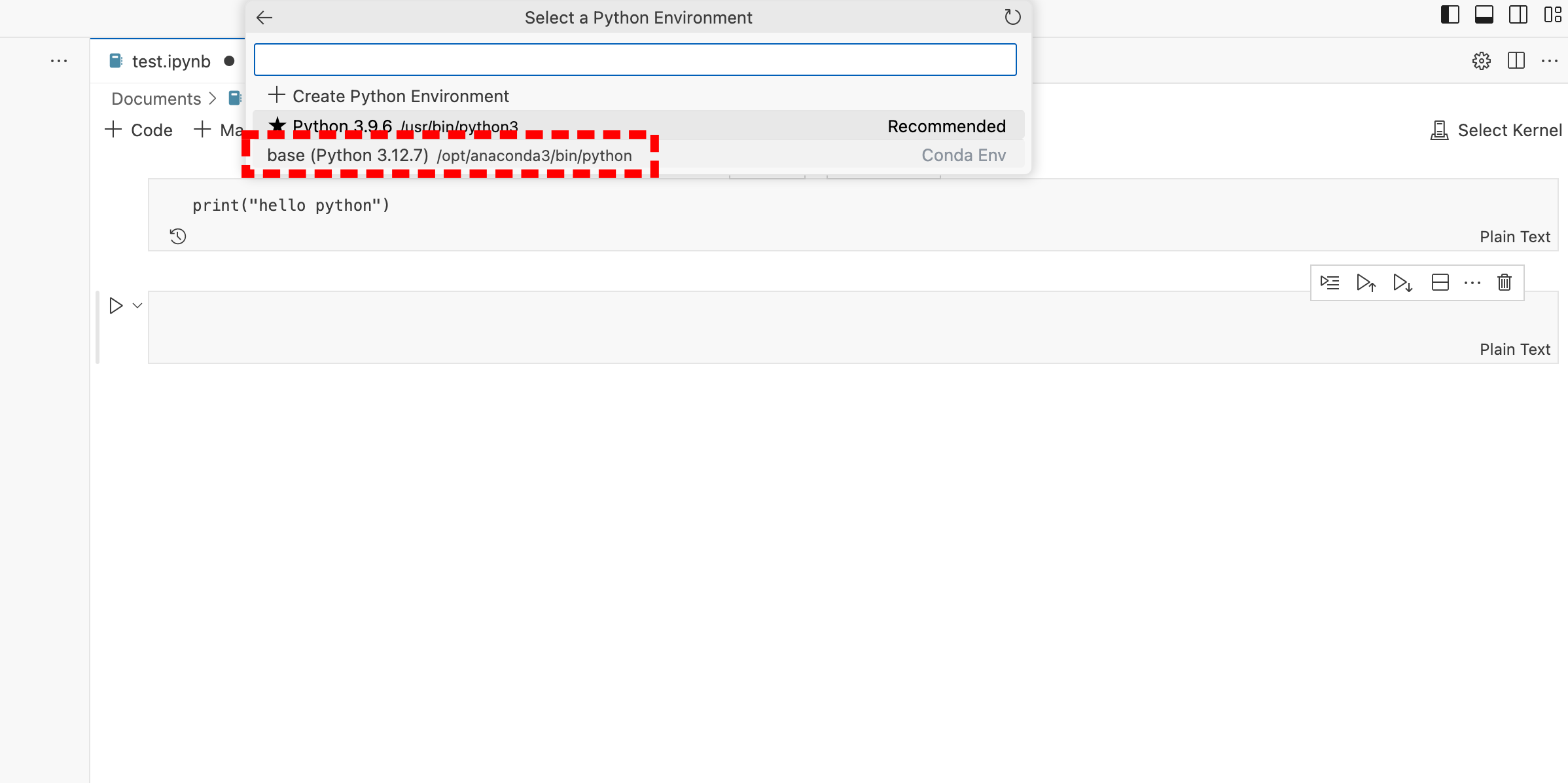
Task: Delete the selected cell with trash icon
Action: (1505, 283)
